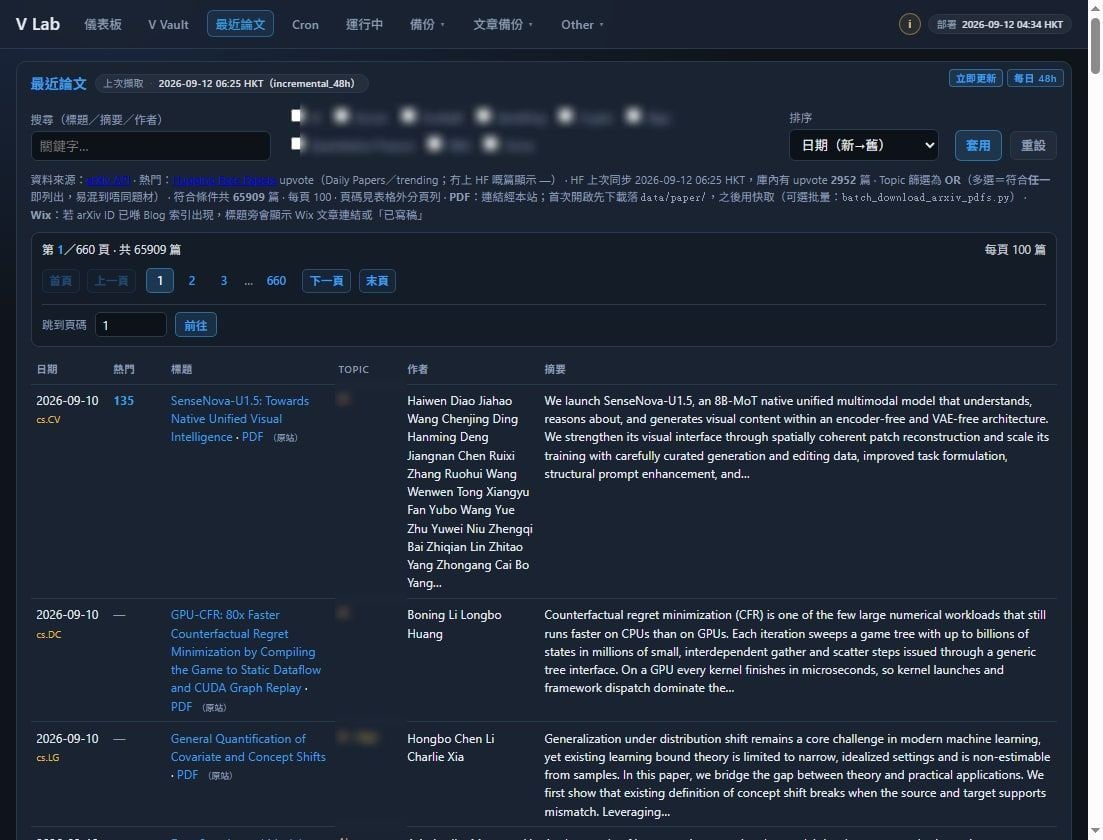Select the 最近論文 tab

240,24
